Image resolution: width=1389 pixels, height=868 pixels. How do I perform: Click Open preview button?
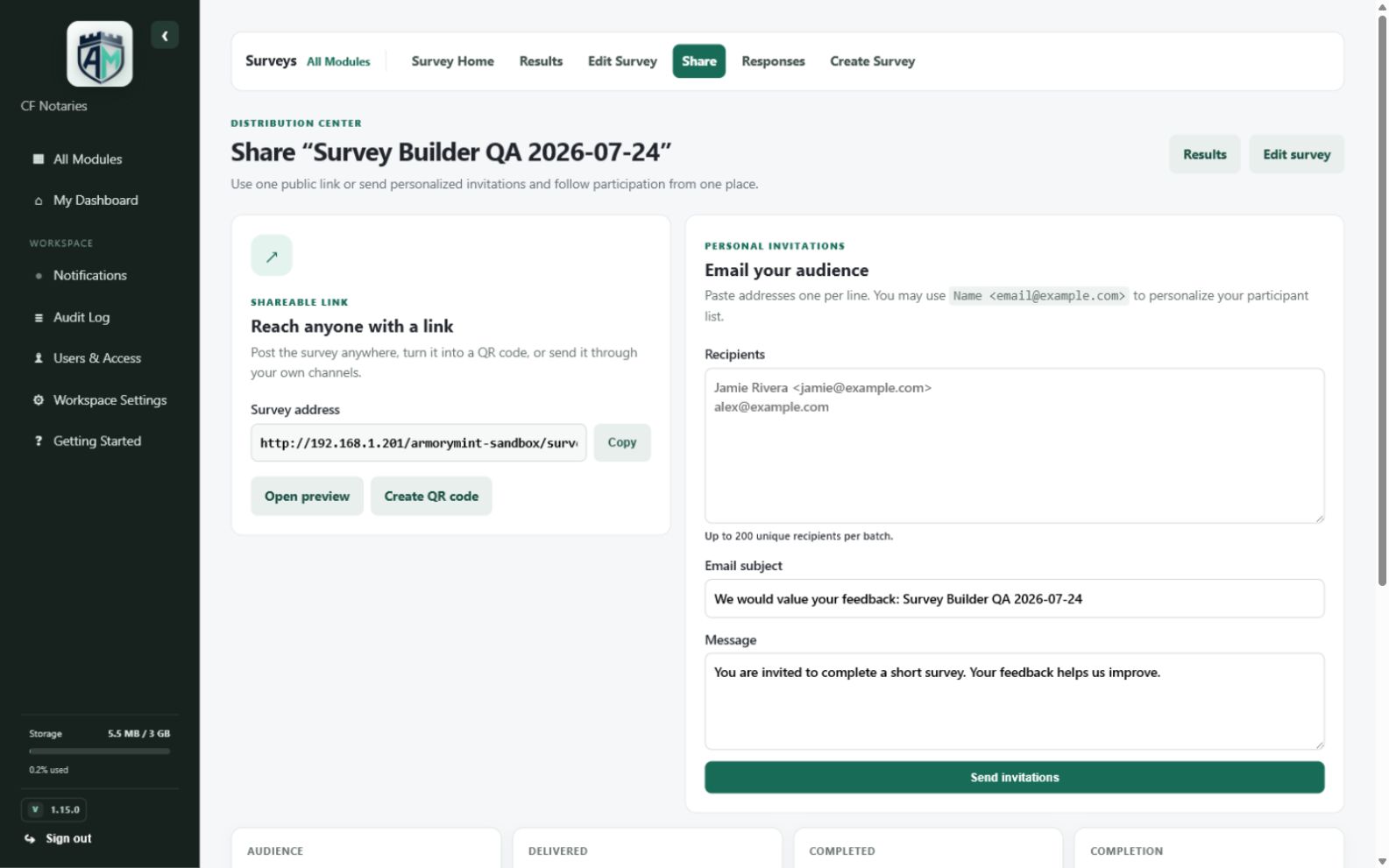(307, 497)
